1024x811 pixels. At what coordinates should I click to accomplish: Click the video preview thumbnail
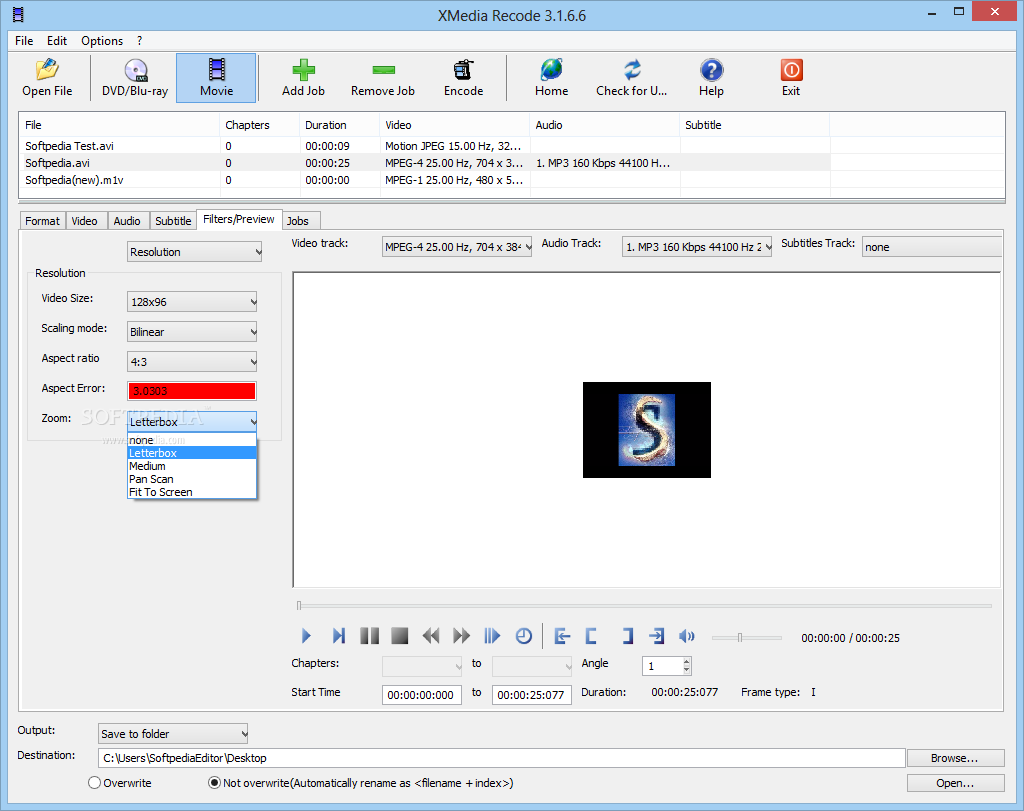(647, 430)
